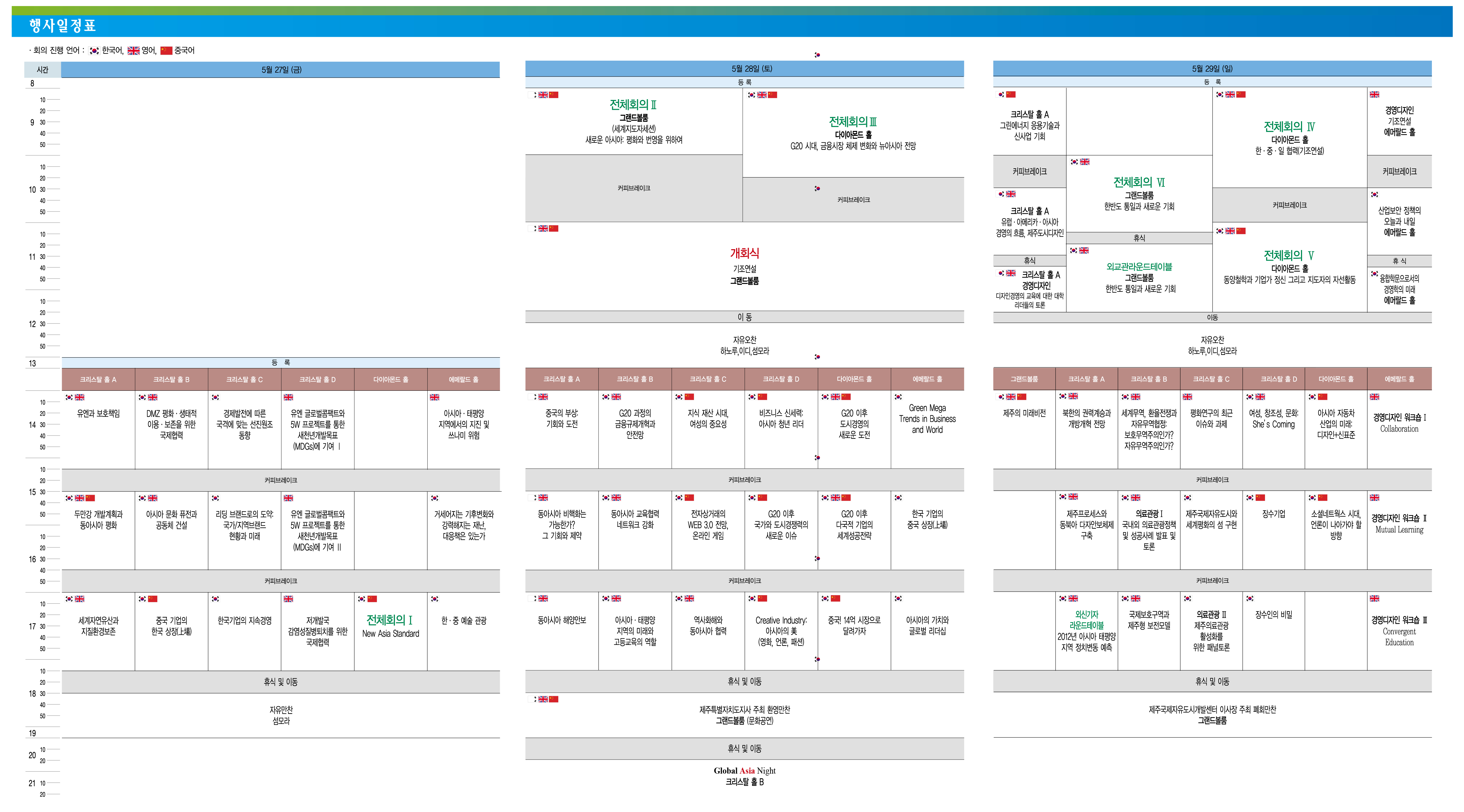Viewport: 1464px width, 812px height.
Task: Click Korean flag above Green Mega Trends session
Action: 899,397
